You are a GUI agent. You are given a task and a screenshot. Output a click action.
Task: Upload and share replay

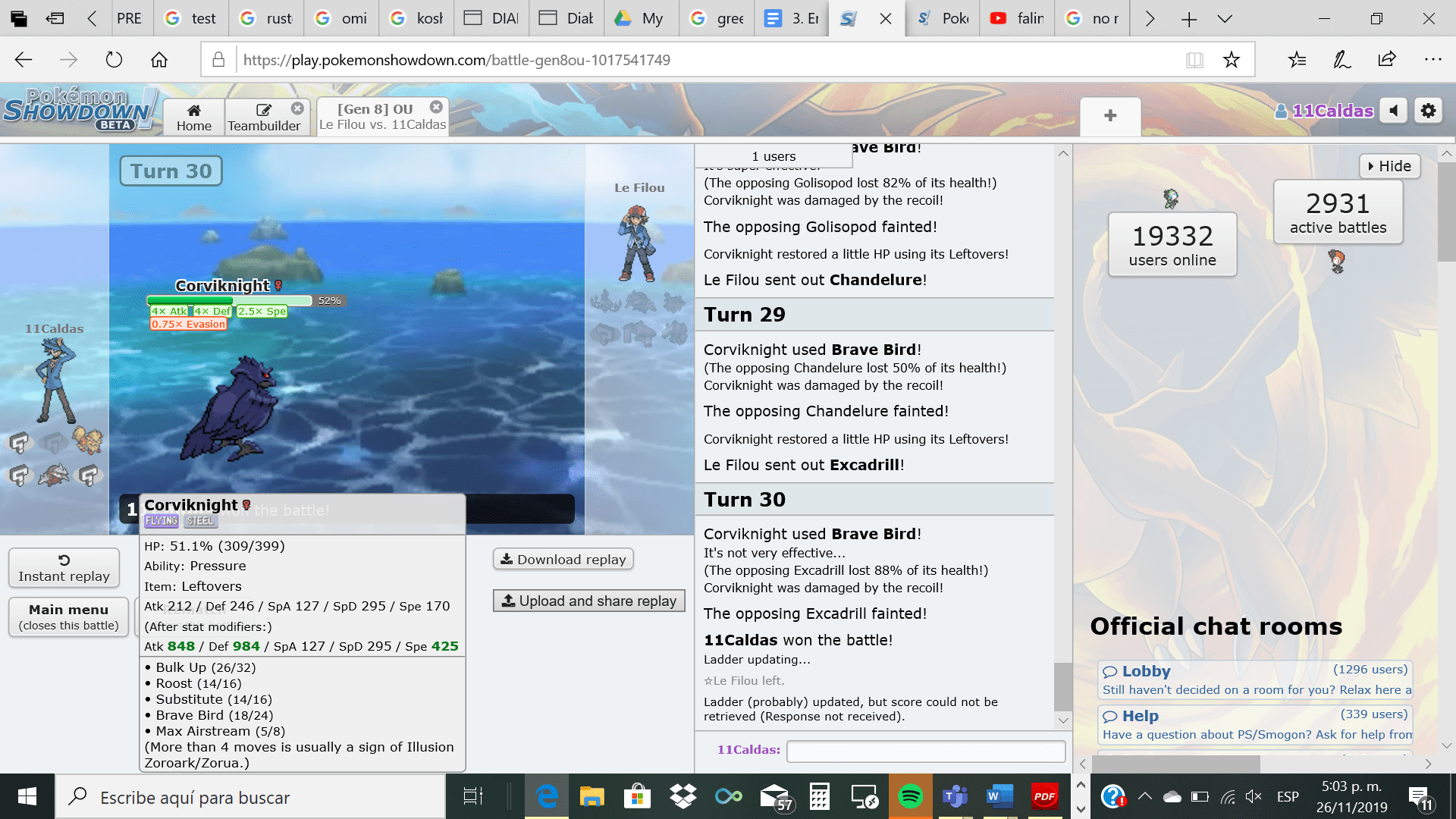(x=589, y=601)
